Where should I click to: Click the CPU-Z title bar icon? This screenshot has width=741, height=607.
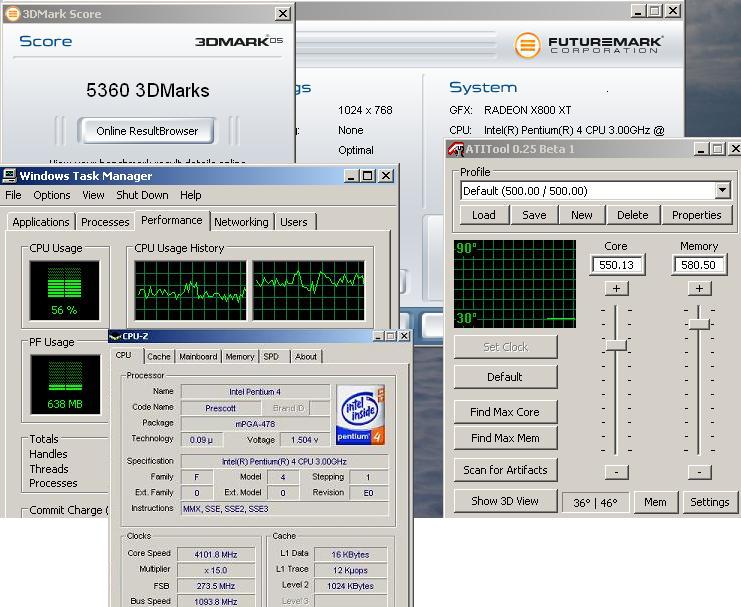coord(115,336)
